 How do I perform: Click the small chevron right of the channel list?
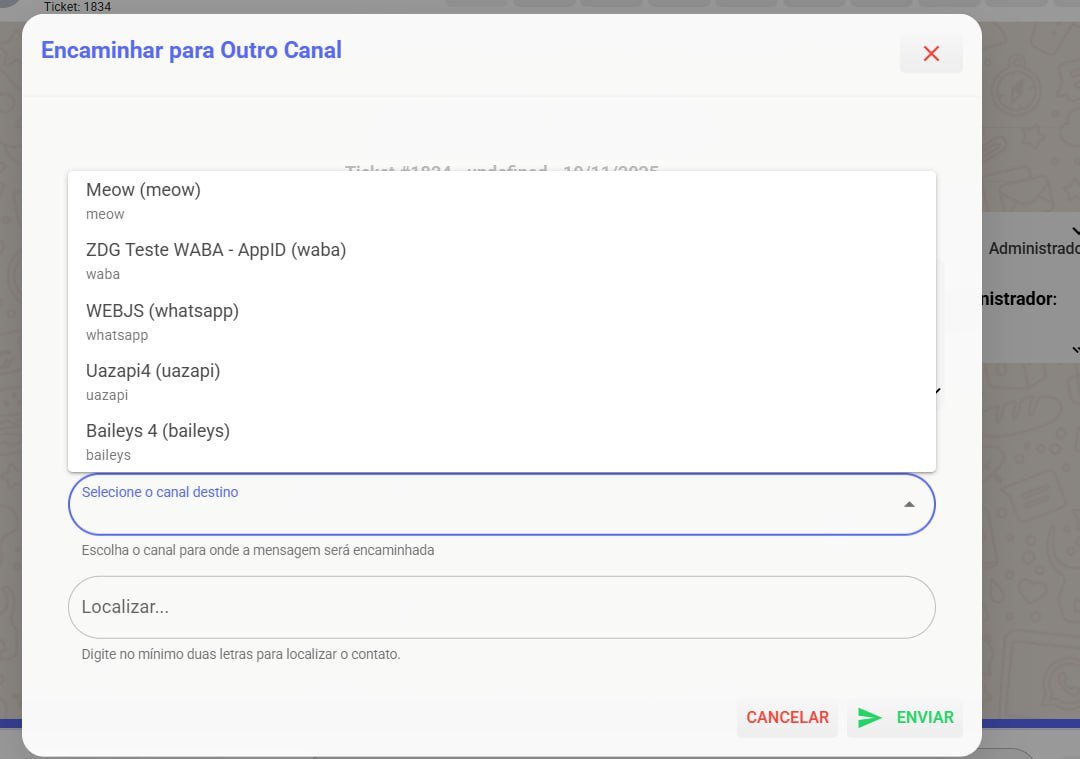938,391
